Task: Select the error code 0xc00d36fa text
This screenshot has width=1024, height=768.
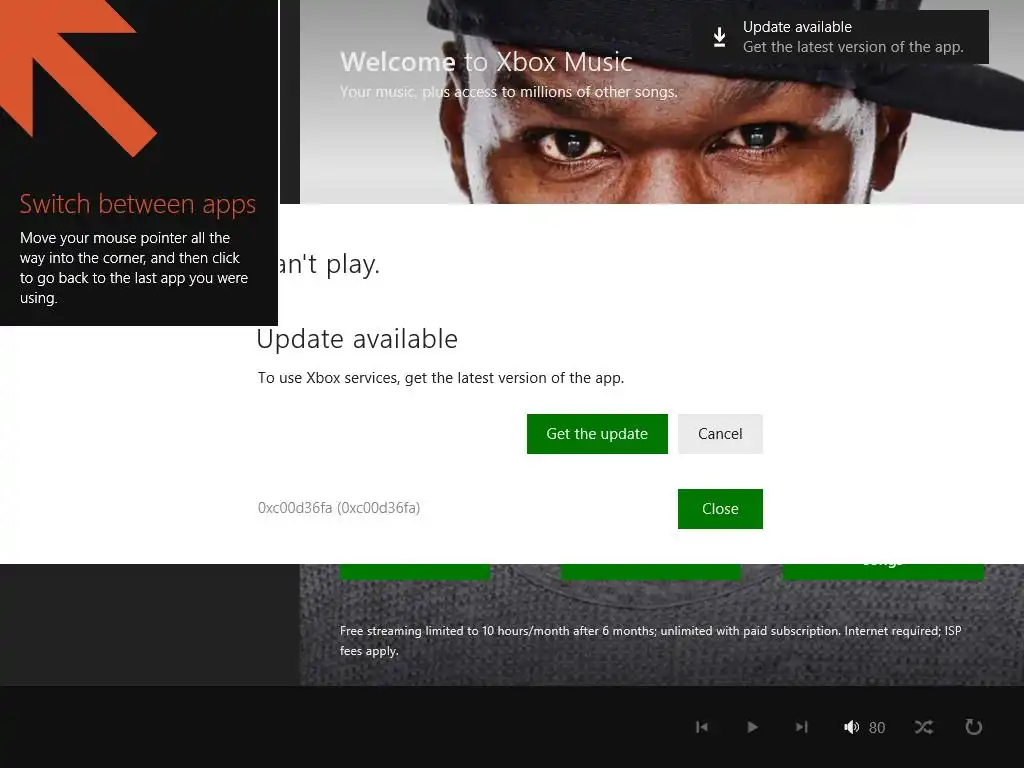Action: pos(339,507)
